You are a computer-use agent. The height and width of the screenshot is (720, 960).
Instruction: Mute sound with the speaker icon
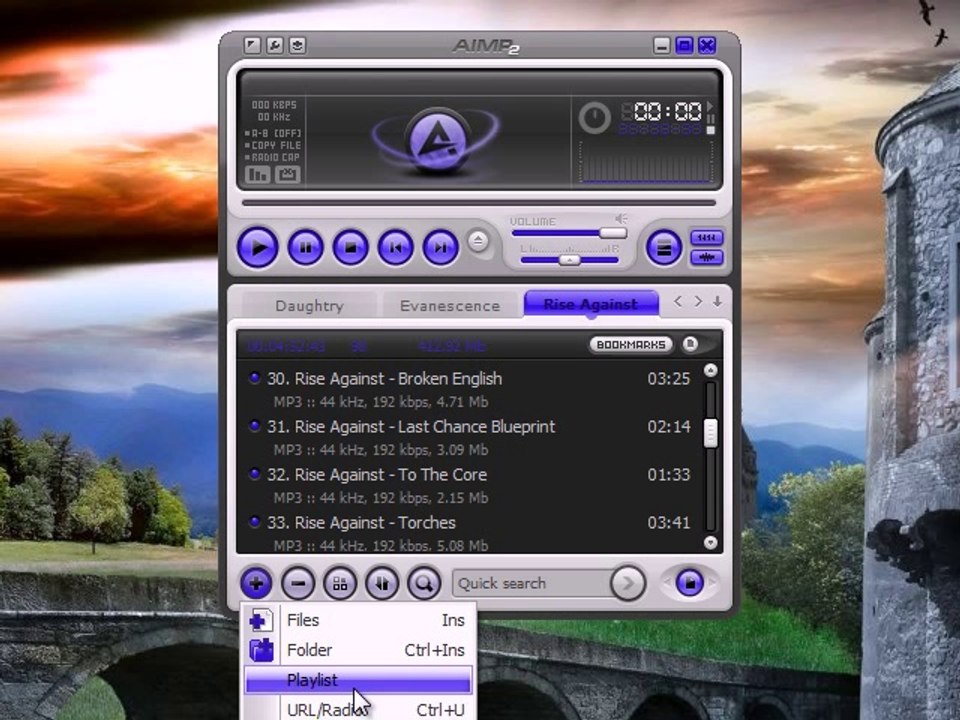621,219
